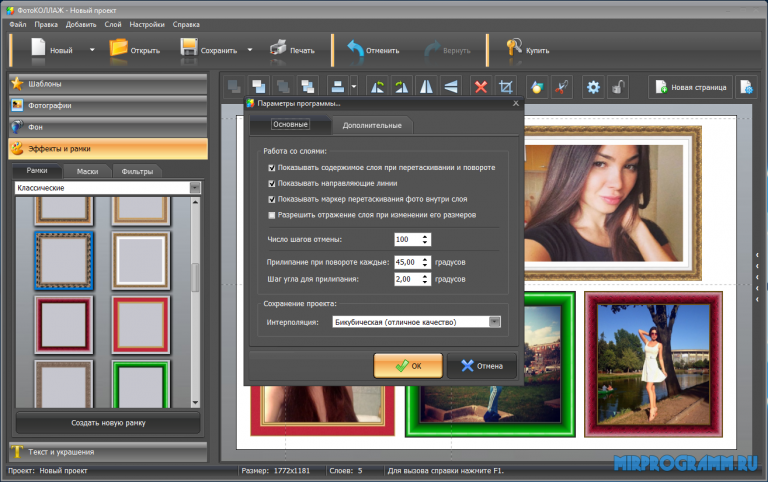Open layer settings gear icon
The height and width of the screenshot is (482, 768).
click(593, 87)
